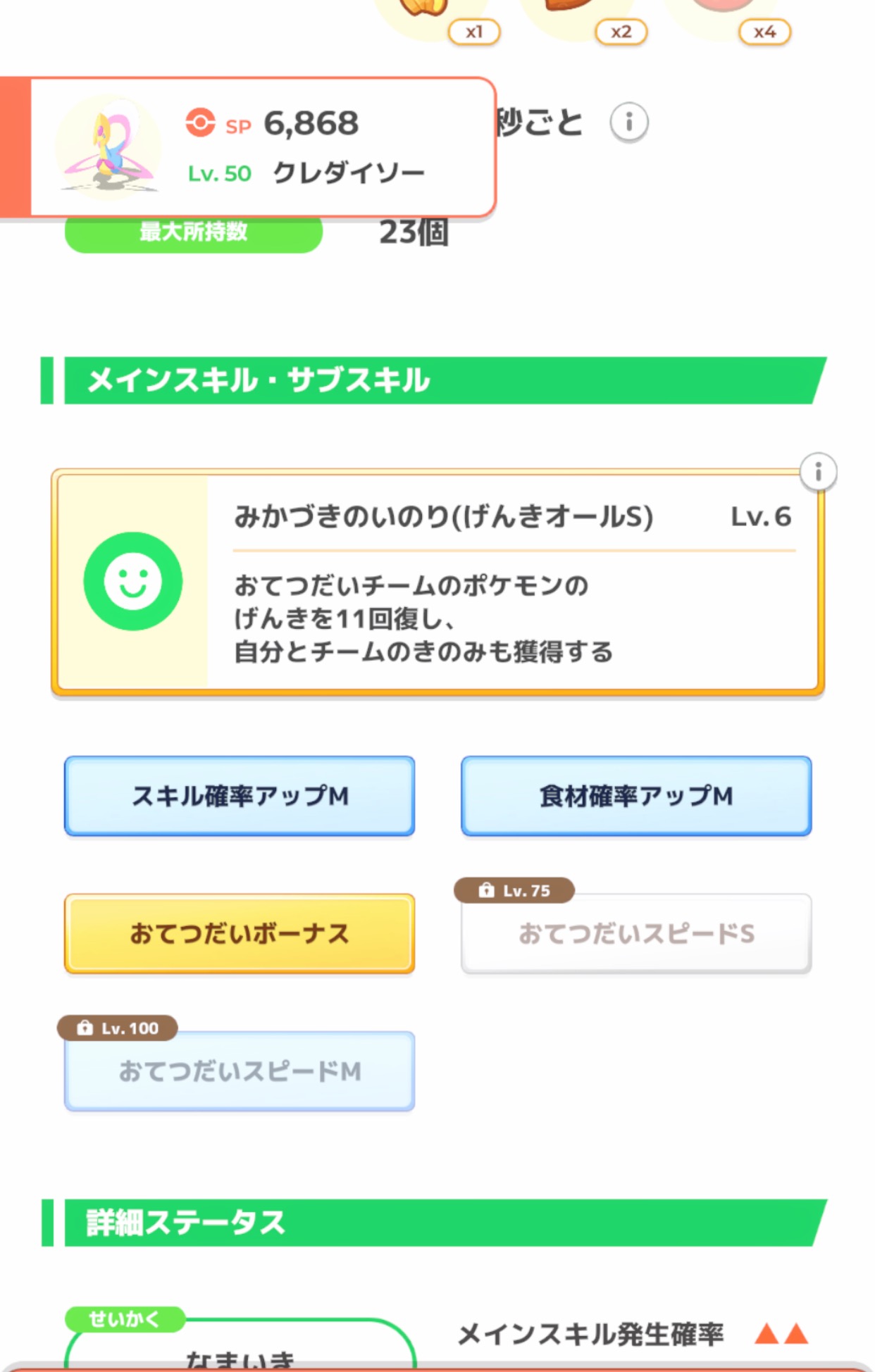The width and height of the screenshot is (875, 1372).
Task: Tap the info icon beside 秒ごと
Action: [629, 123]
